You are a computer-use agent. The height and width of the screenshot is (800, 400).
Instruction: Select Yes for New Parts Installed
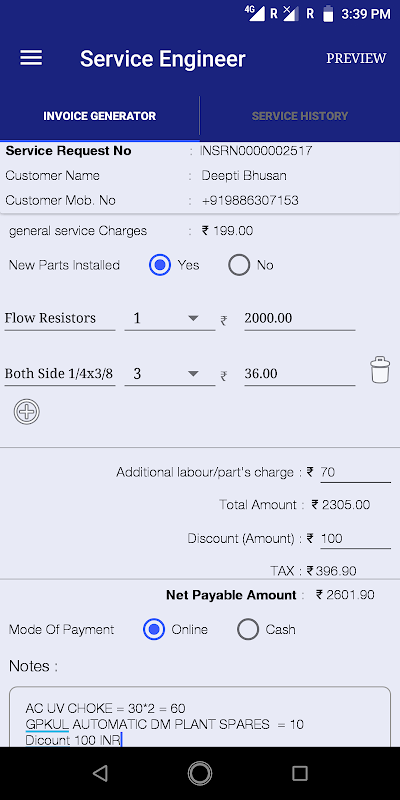pyautogui.click(x=160, y=265)
